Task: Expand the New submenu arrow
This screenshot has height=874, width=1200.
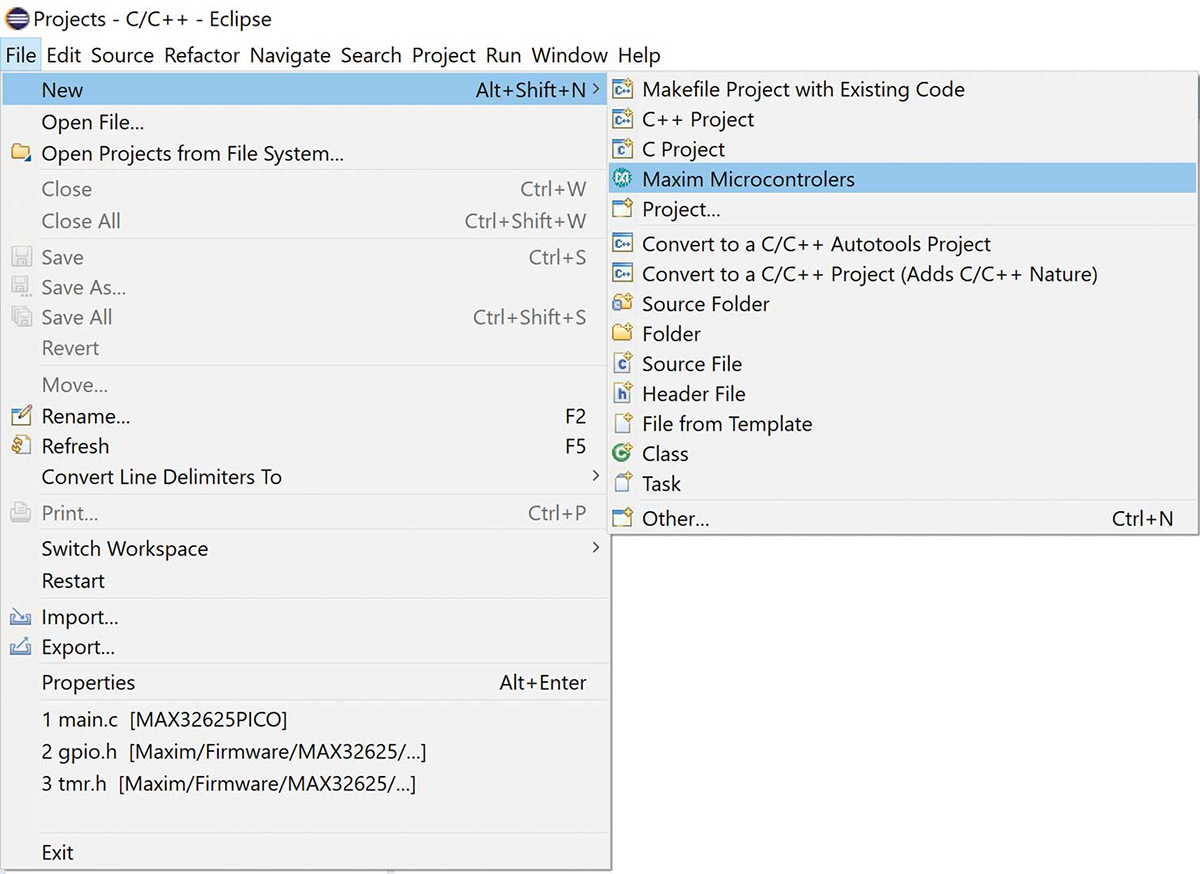Action: tap(596, 90)
